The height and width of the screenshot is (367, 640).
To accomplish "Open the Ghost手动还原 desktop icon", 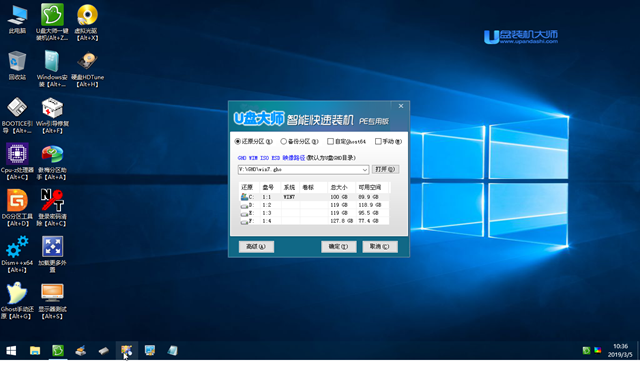I will [x=17, y=300].
